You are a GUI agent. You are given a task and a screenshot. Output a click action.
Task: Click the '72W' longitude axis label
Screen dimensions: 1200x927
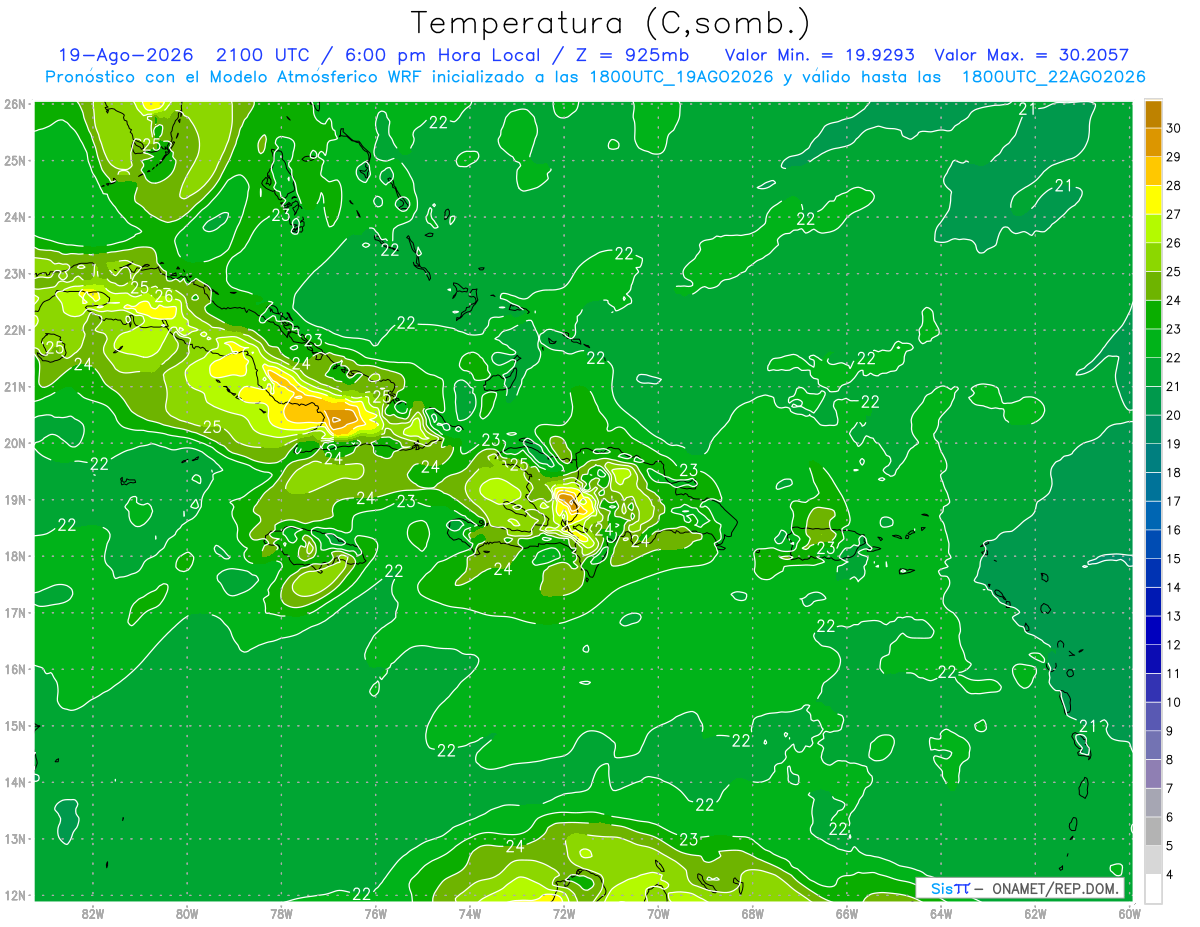tap(564, 913)
